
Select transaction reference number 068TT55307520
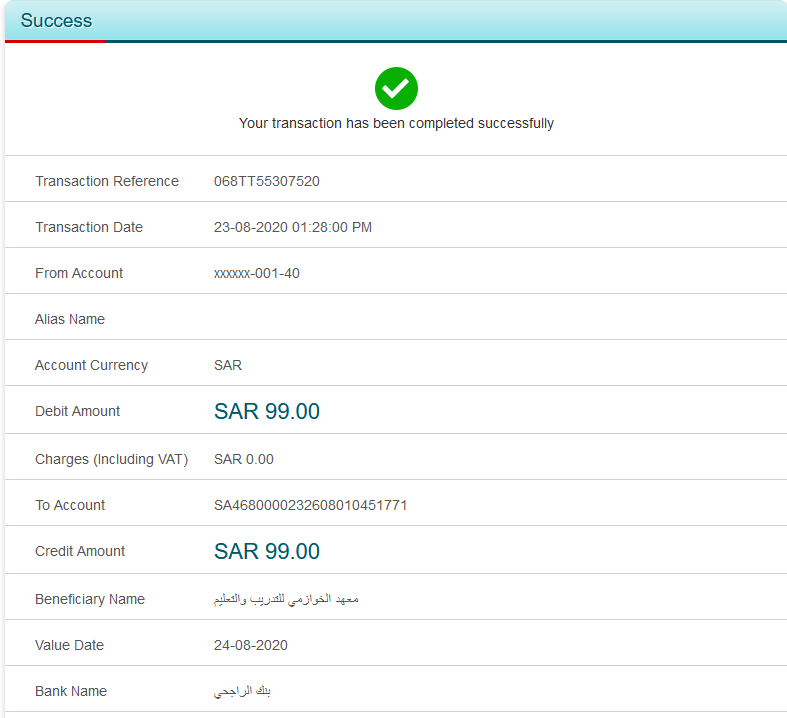click(266, 181)
